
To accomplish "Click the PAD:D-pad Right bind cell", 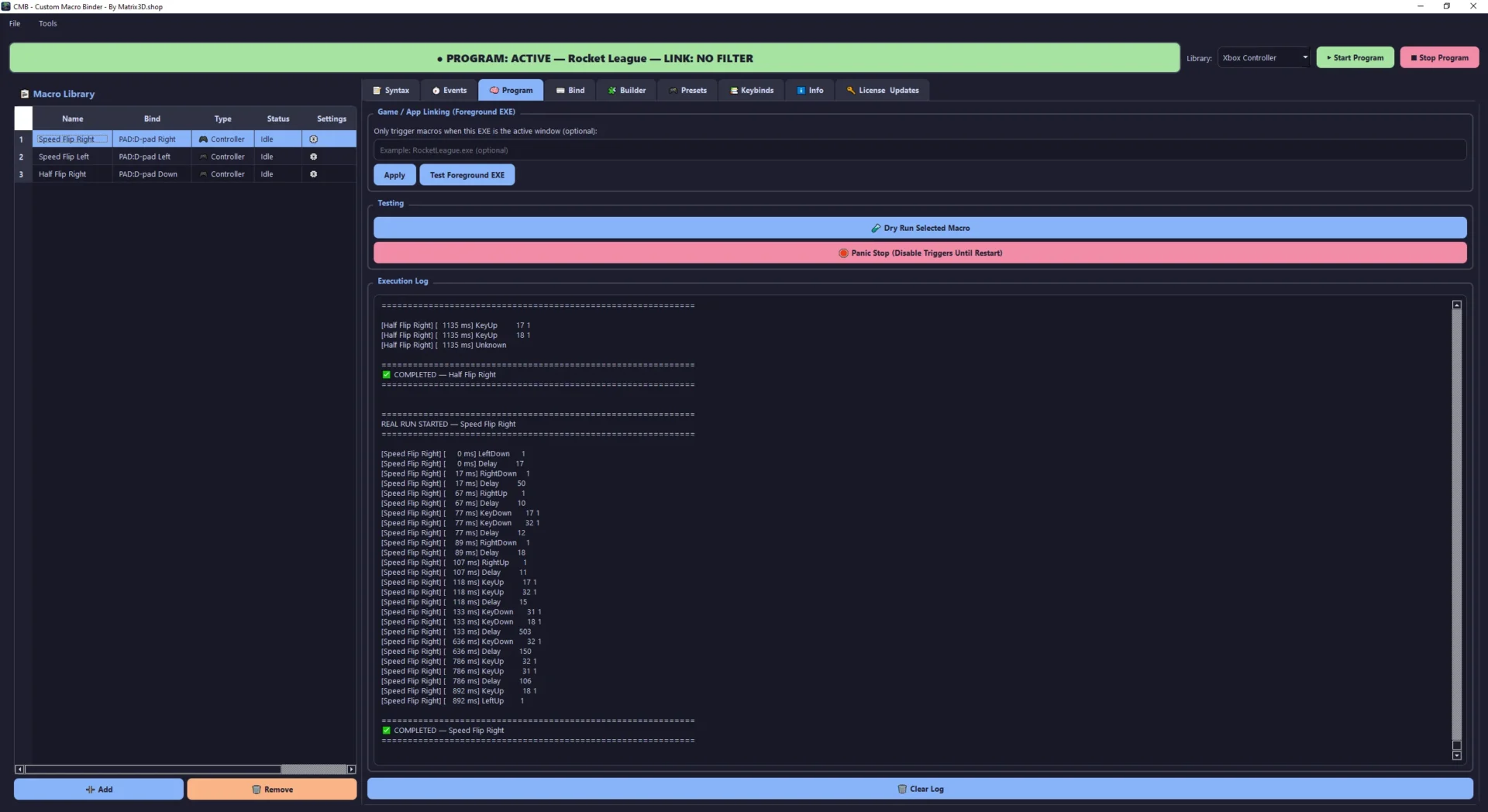I will click(x=152, y=139).
